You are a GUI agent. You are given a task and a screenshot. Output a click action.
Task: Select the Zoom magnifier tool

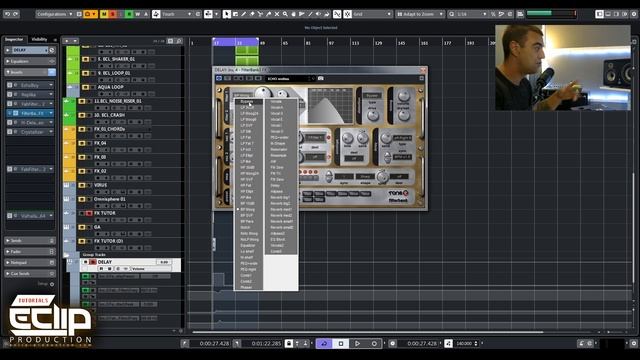click(x=285, y=14)
